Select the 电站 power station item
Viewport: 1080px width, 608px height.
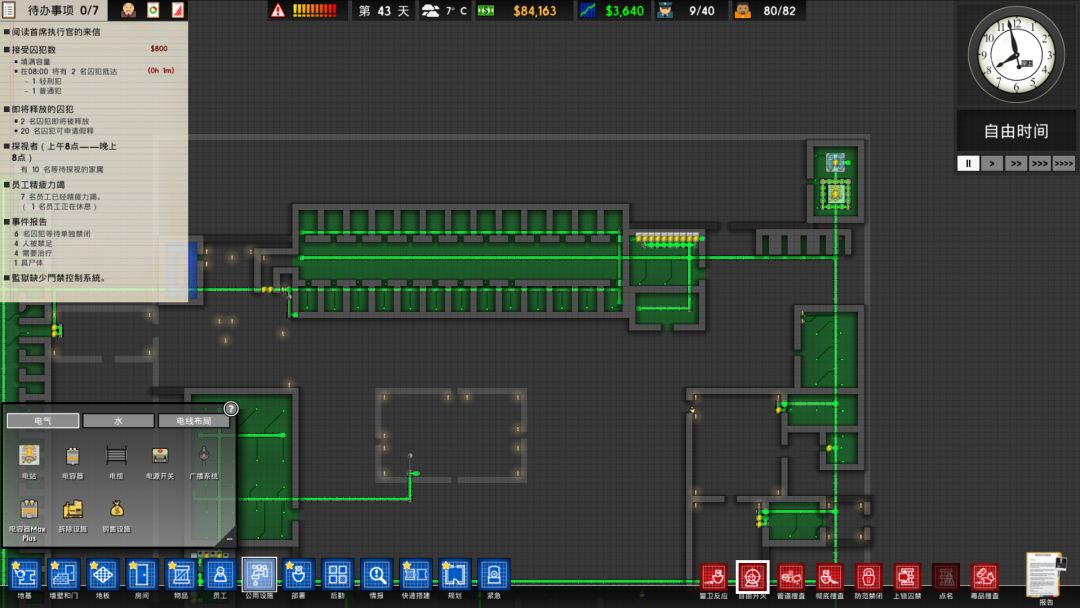coord(29,460)
